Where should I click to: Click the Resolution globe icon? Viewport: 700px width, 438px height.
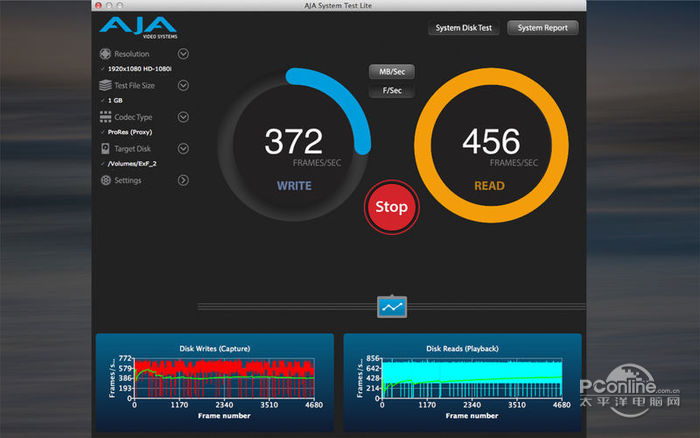(105, 54)
